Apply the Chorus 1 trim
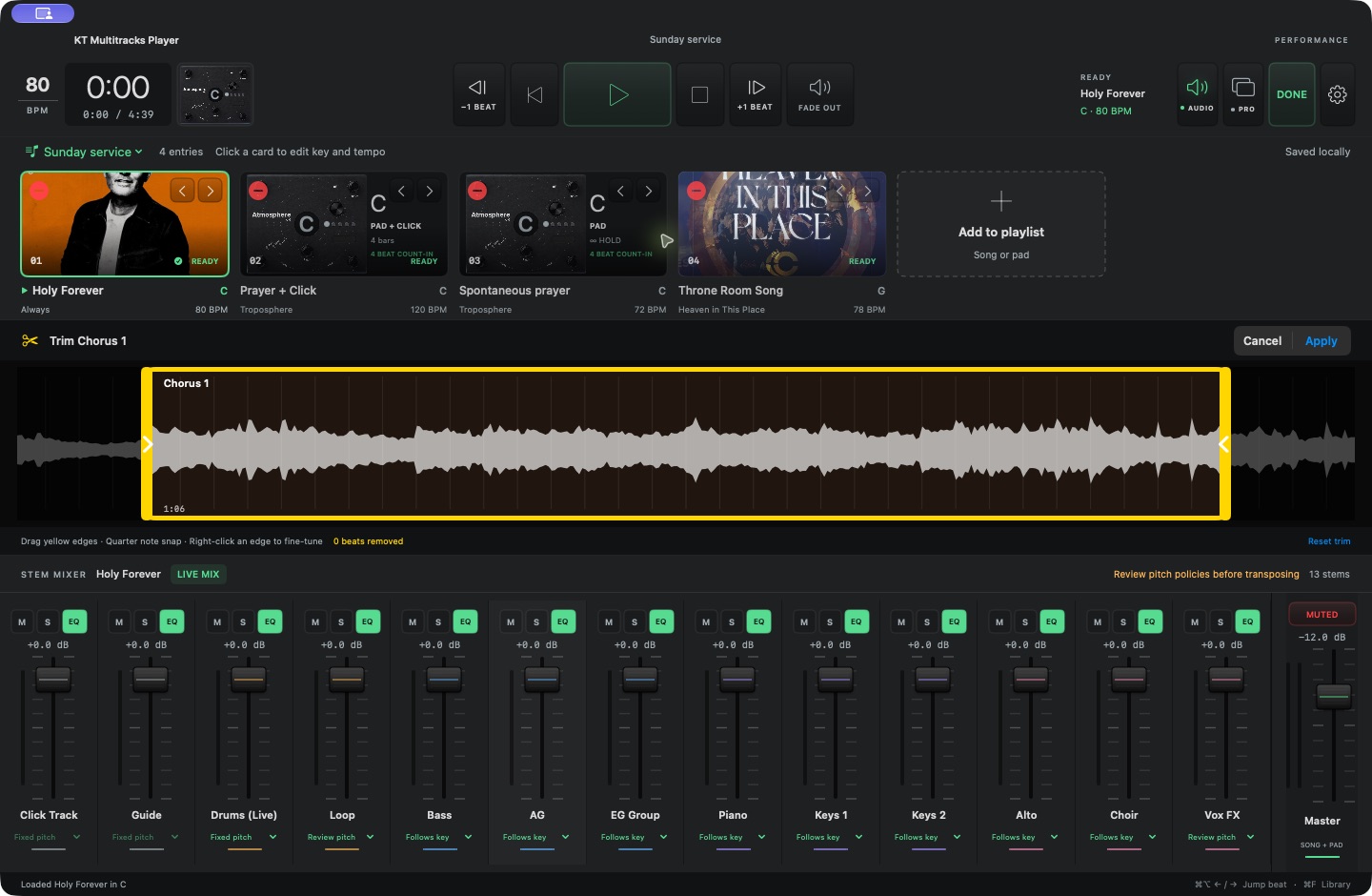1372x896 pixels. [x=1322, y=341]
